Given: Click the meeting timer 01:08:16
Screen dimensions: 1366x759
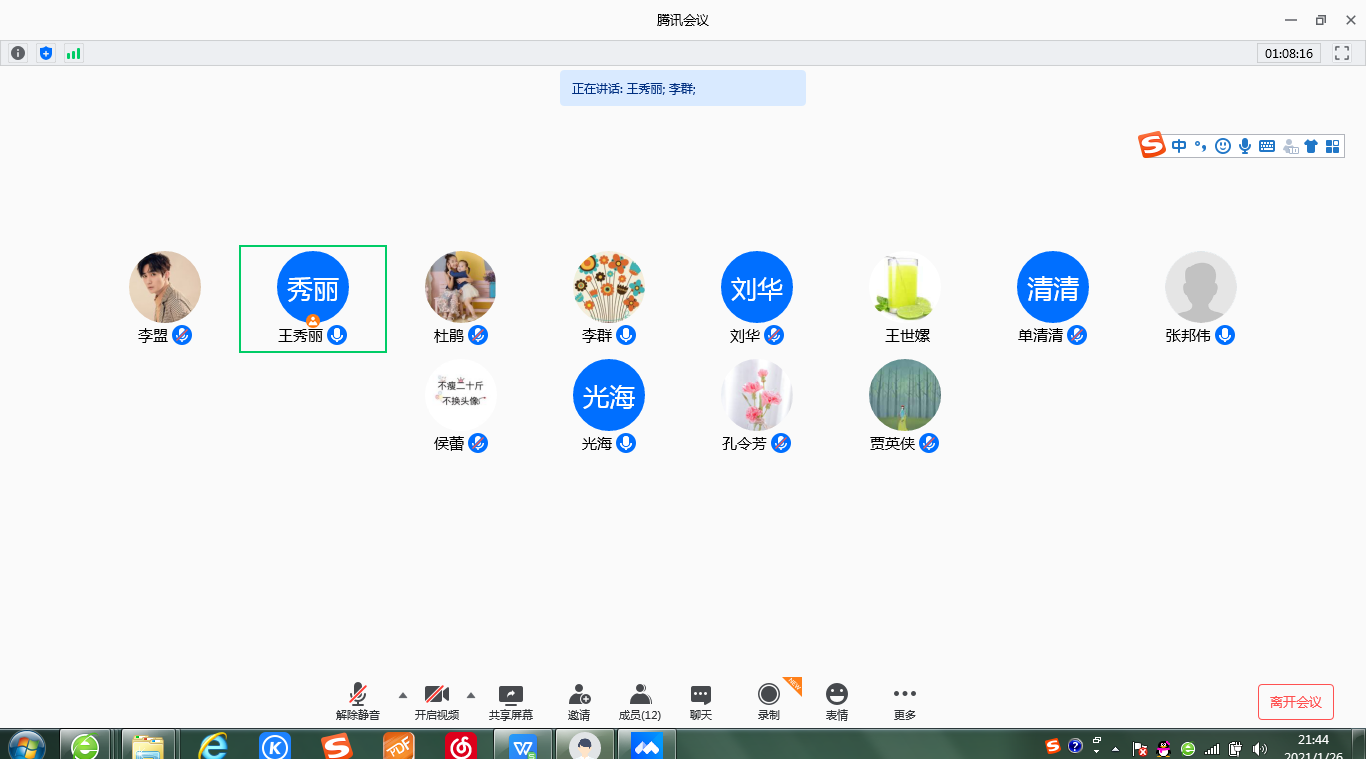Looking at the screenshot, I should coord(1288,53).
